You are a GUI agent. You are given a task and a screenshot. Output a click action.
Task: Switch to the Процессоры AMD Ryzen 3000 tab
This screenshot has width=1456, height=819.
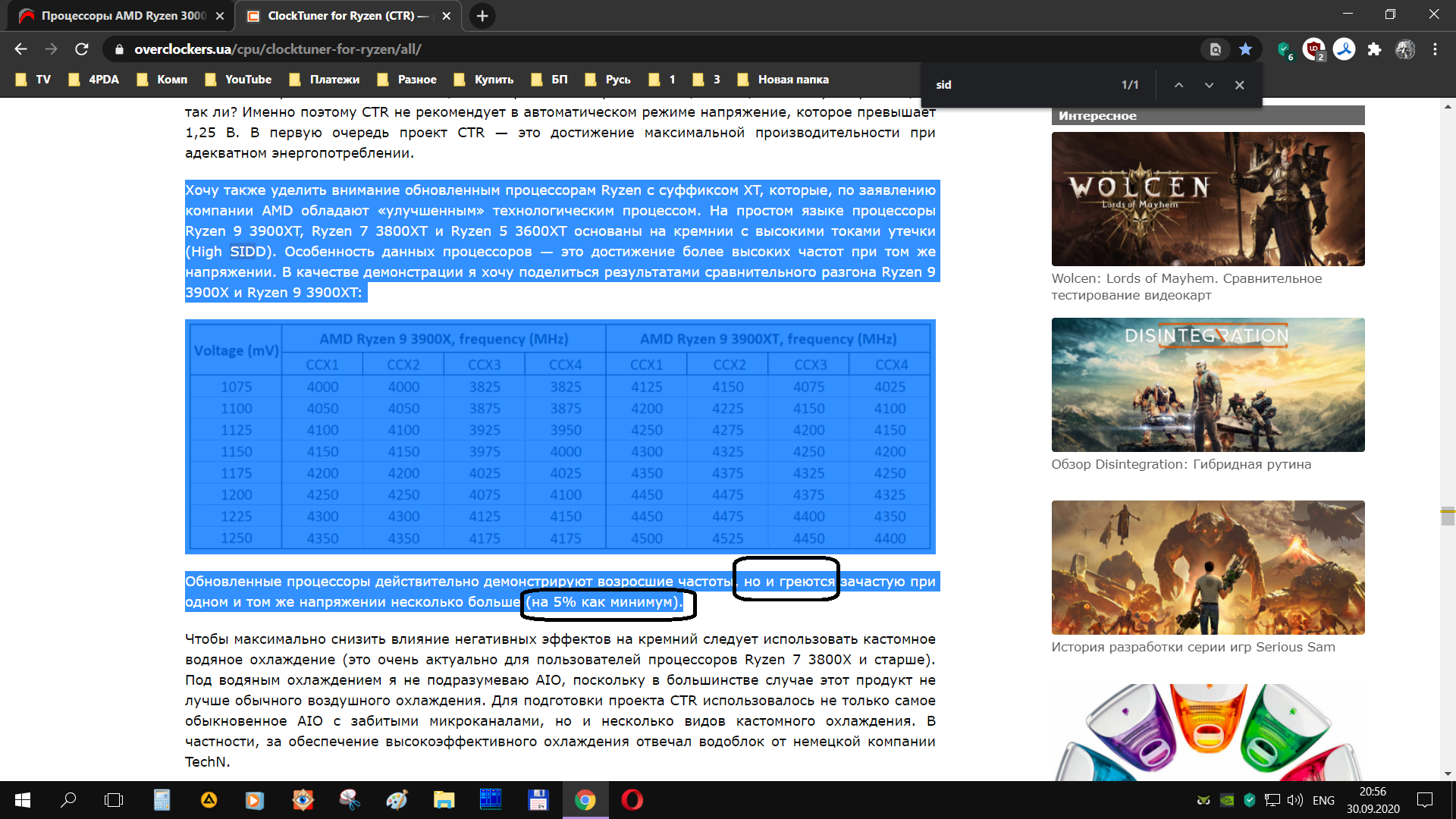tap(121, 15)
